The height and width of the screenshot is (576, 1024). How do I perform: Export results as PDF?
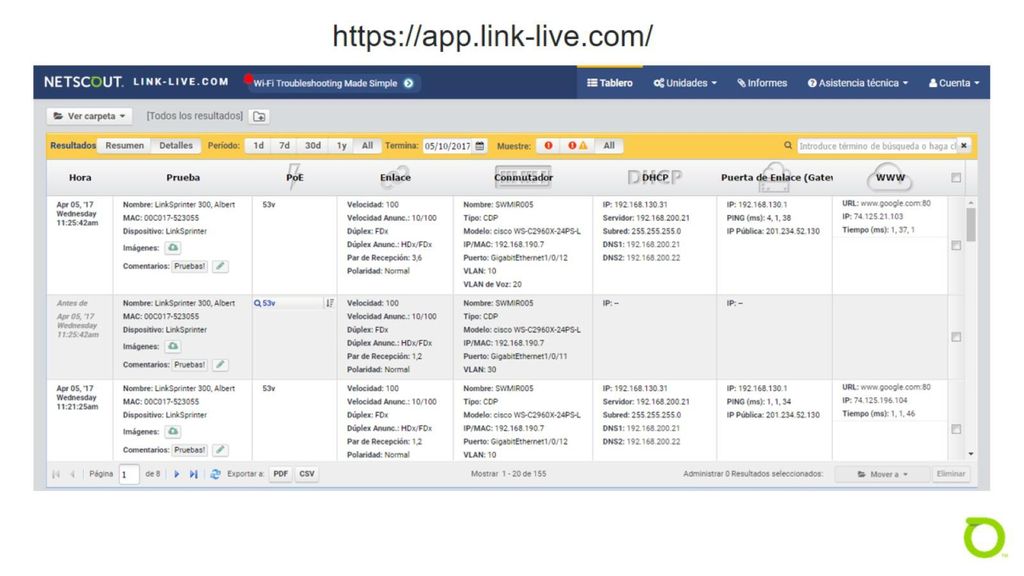click(281, 474)
